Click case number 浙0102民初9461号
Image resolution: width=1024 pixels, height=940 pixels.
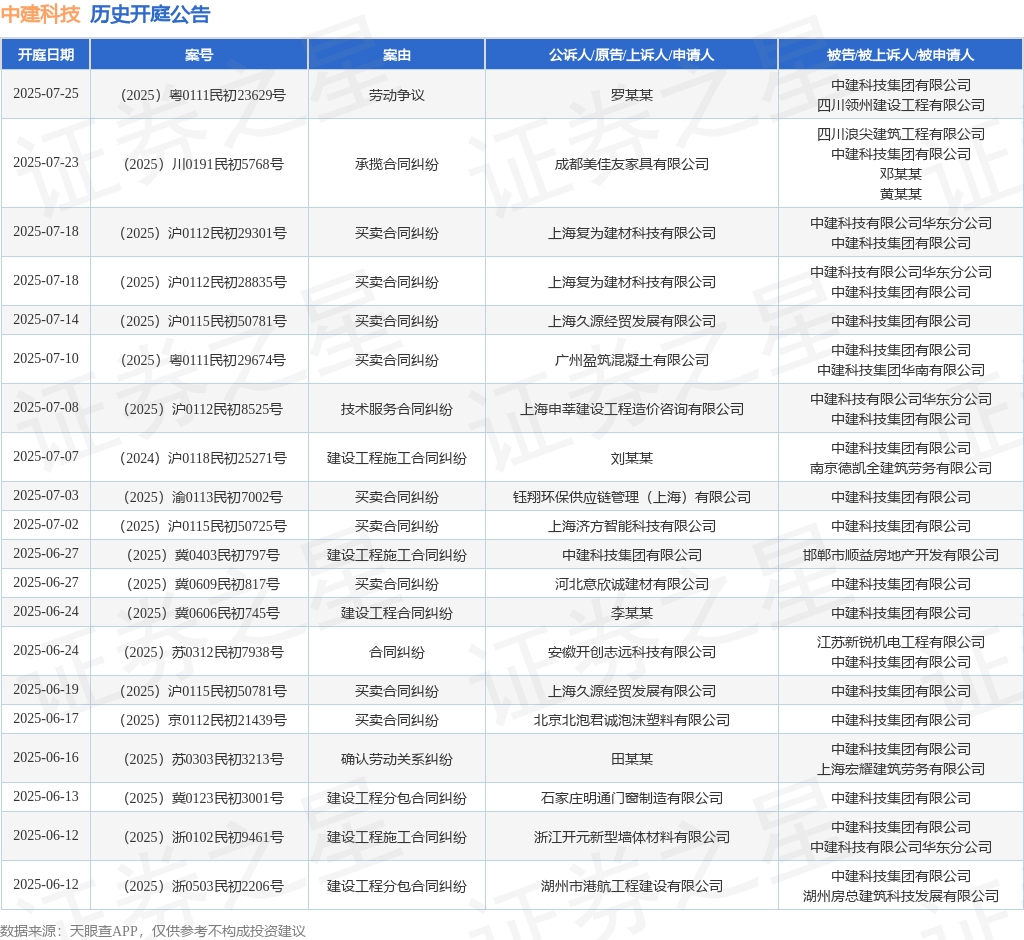coord(203,837)
